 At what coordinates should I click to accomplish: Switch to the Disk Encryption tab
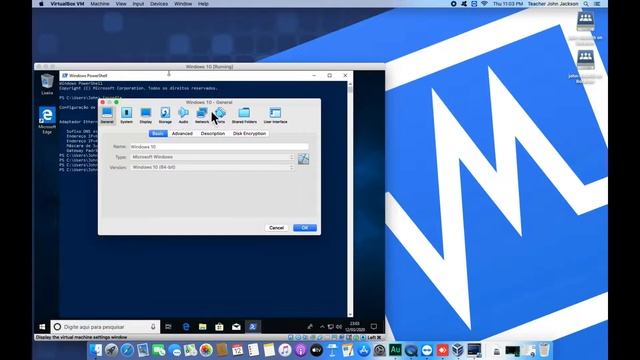(x=249, y=133)
